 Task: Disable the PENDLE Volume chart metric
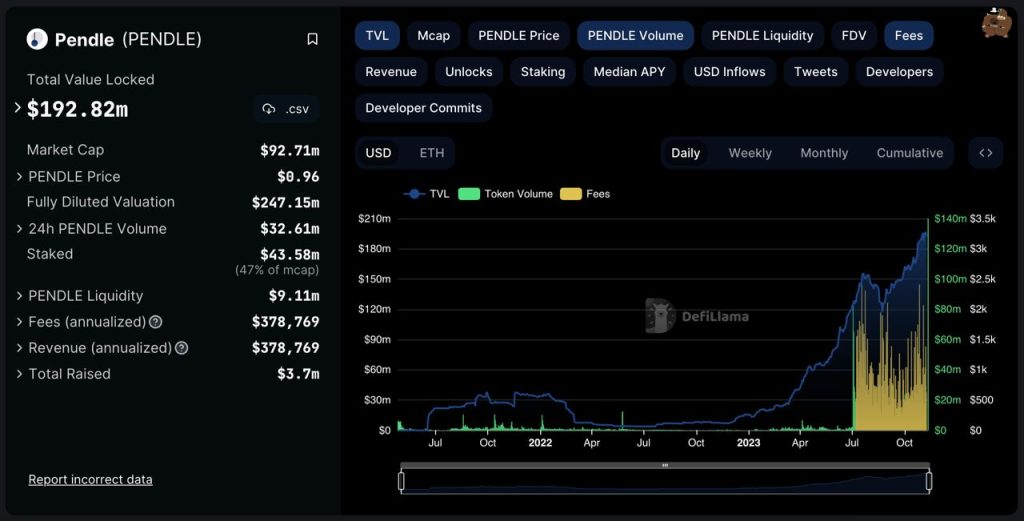[635, 35]
